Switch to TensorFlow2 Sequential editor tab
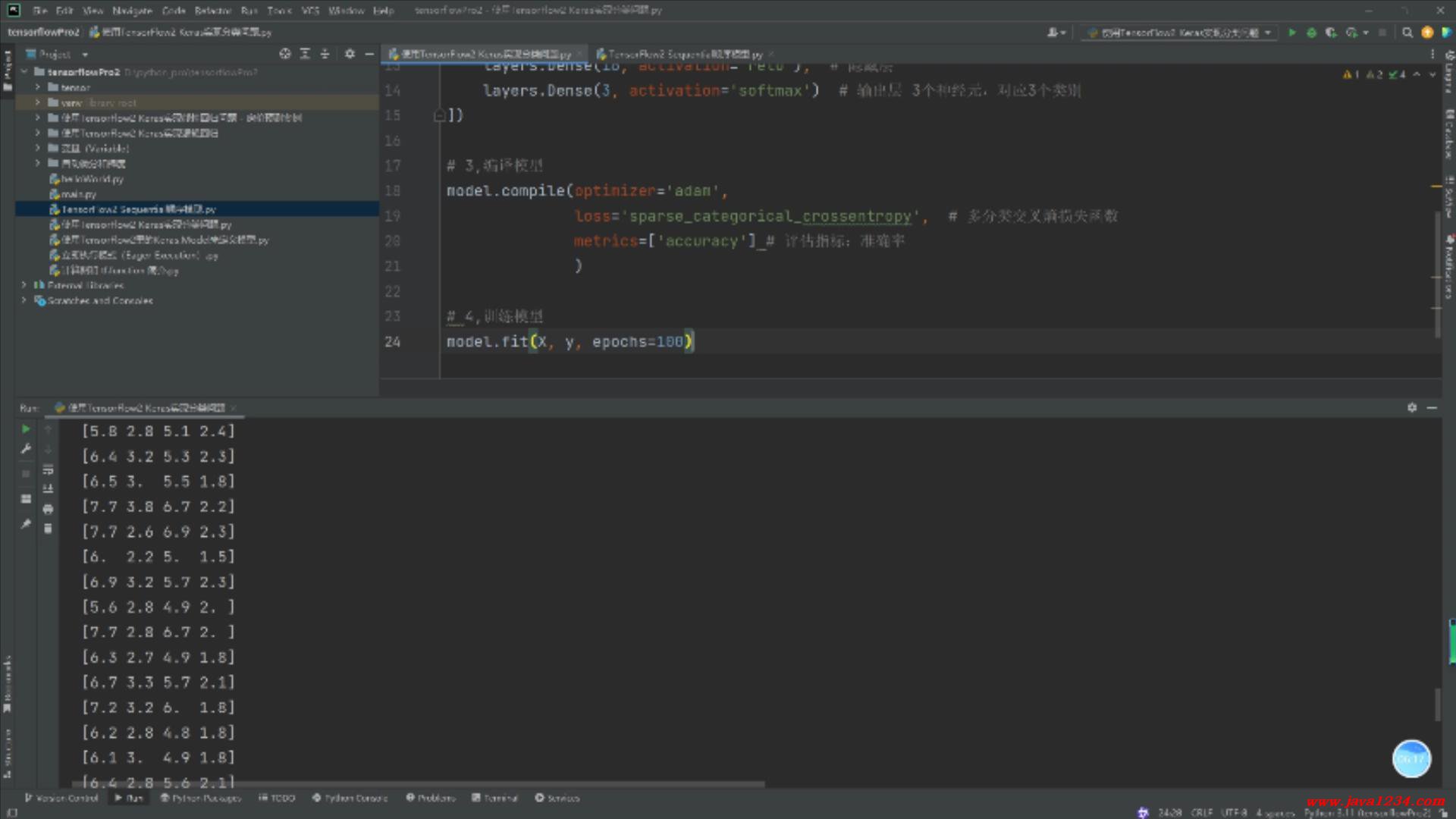The image size is (1456, 819). pyautogui.click(x=680, y=54)
